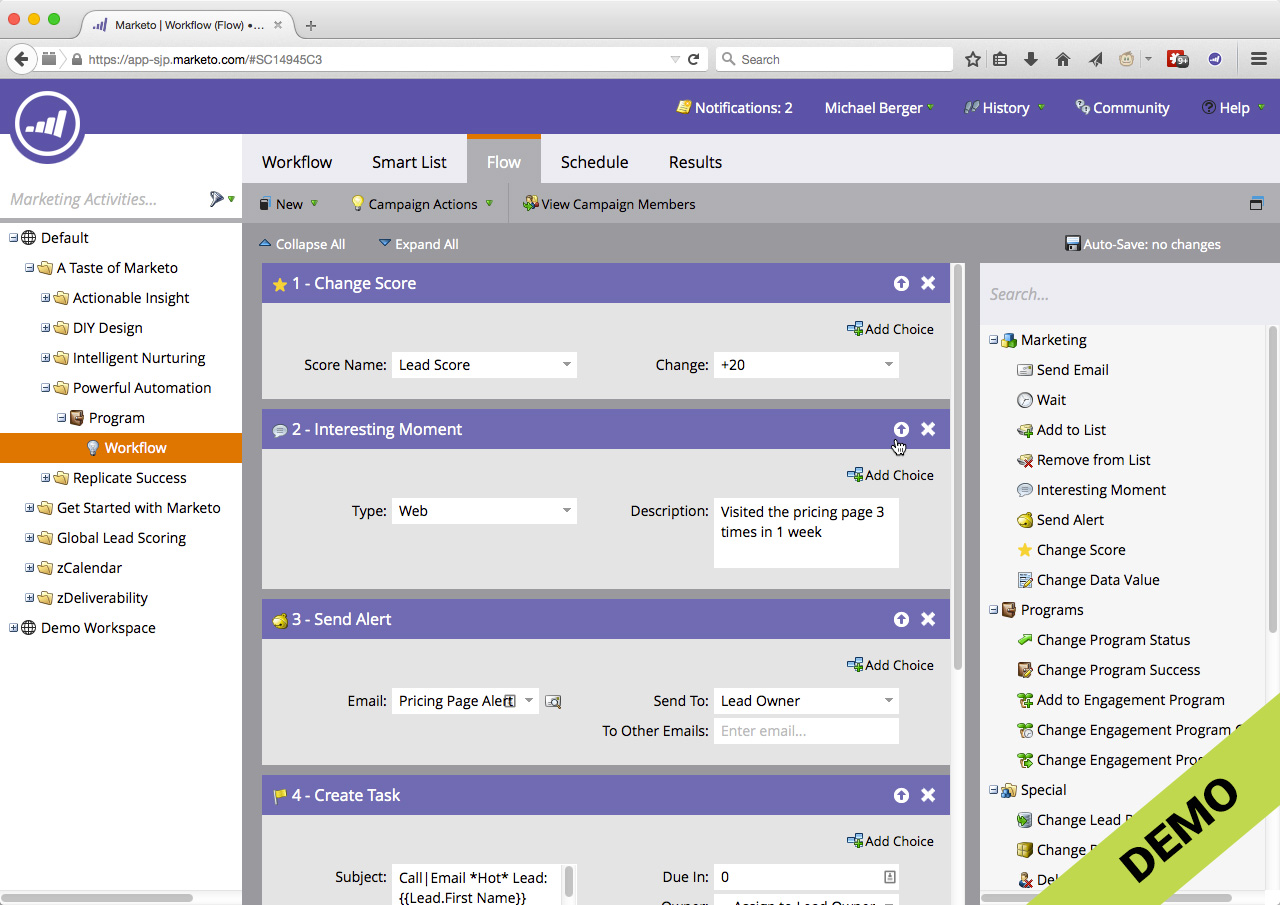The height and width of the screenshot is (905, 1280).
Task: Switch to the Smart List tab
Action: [x=409, y=162]
